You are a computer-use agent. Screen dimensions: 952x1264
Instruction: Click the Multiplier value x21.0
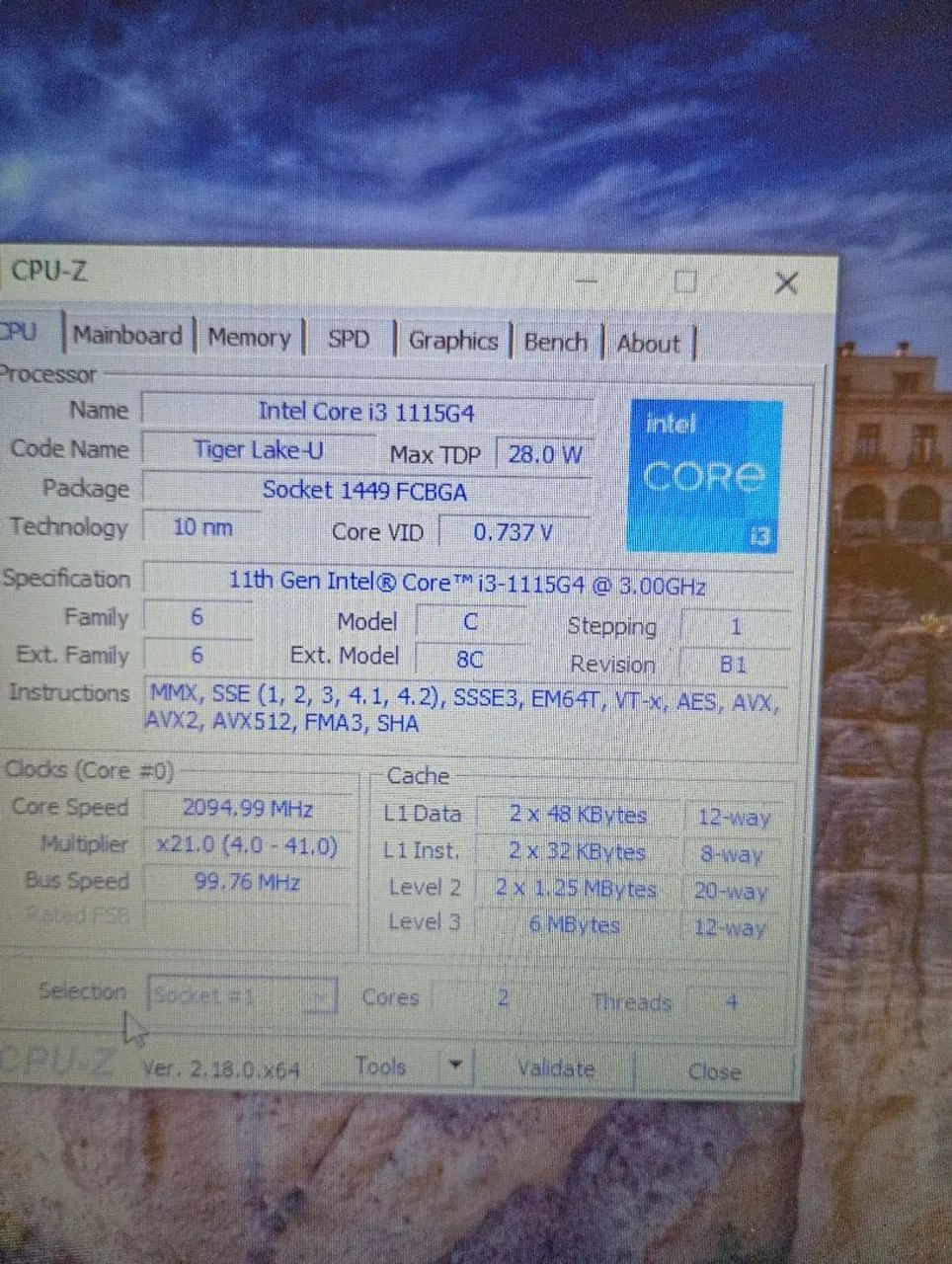pos(248,845)
